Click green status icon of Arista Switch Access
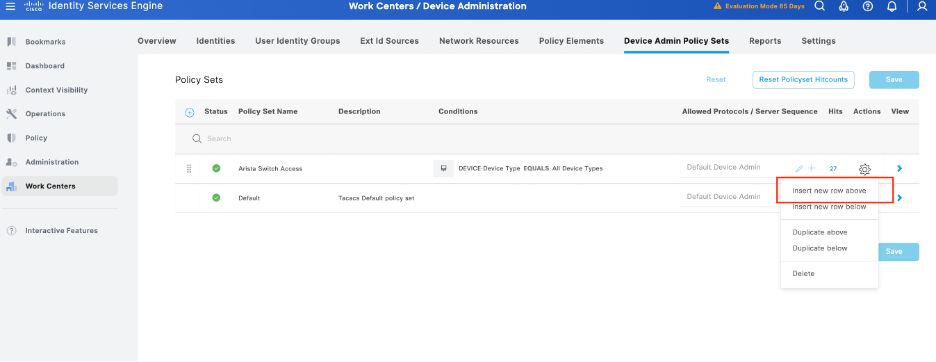Viewport: 936px width, 362px height. click(216, 168)
